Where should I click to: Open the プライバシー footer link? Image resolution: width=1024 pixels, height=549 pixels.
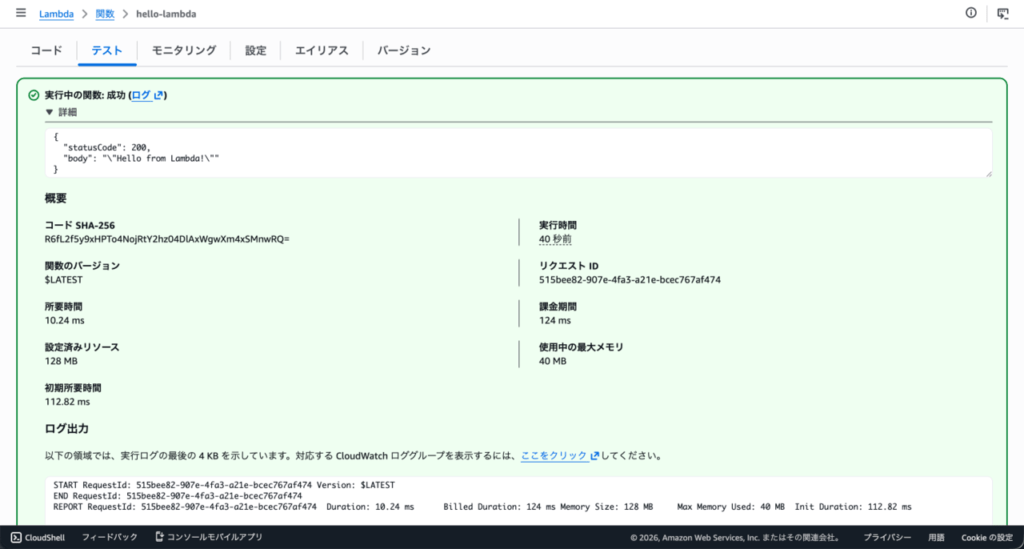click(x=887, y=537)
